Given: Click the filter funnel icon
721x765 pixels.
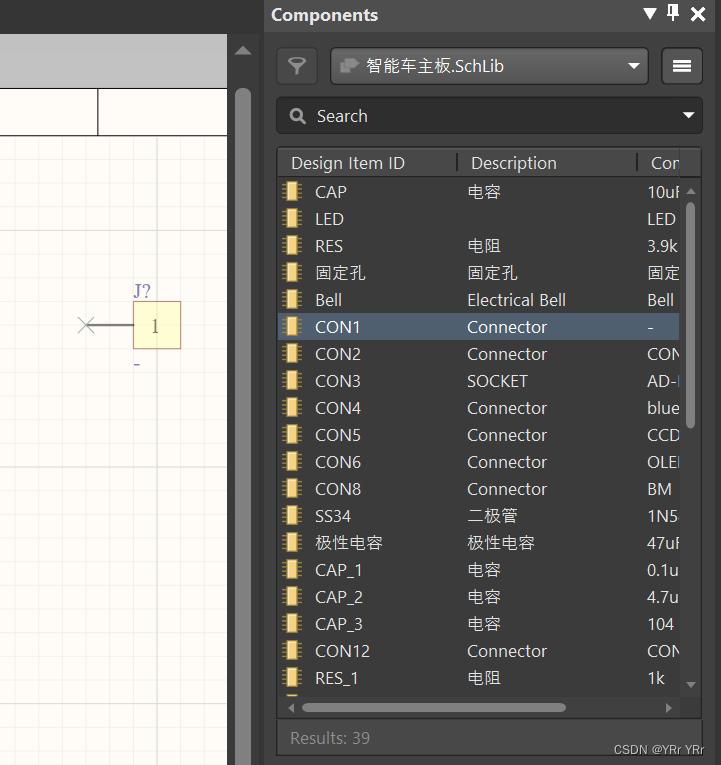Looking at the screenshot, I should [x=297, y=66].
